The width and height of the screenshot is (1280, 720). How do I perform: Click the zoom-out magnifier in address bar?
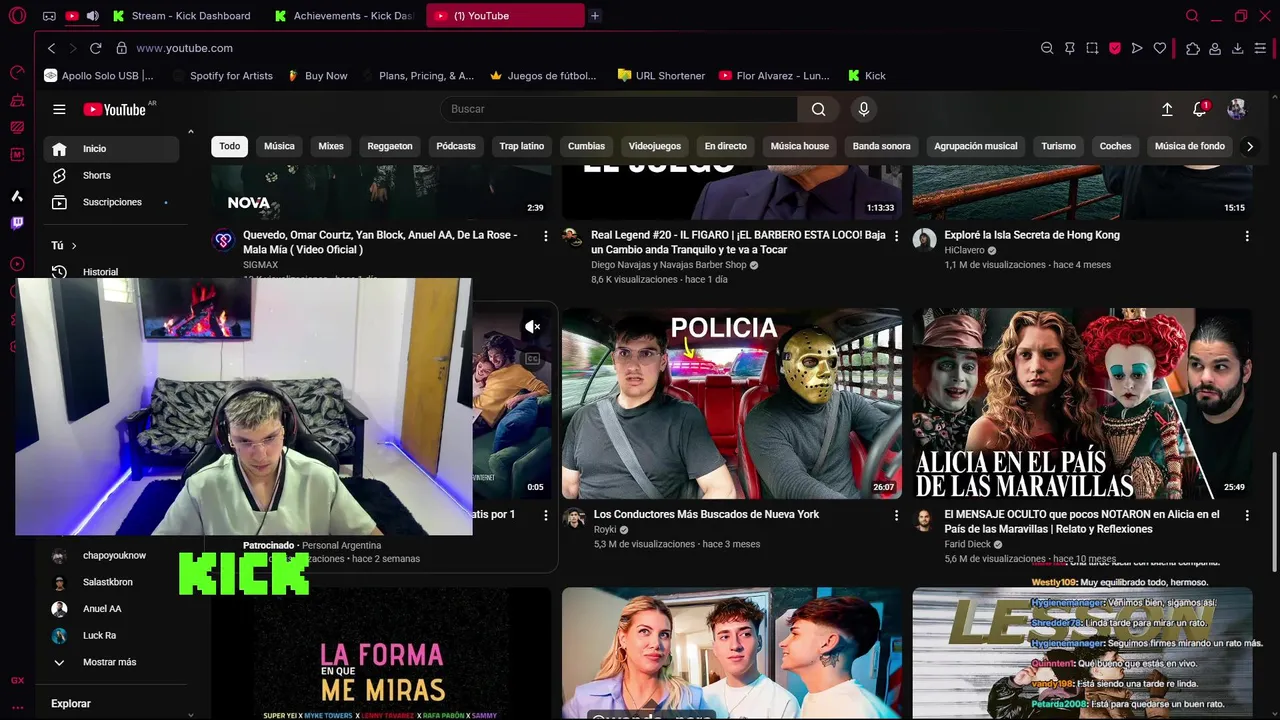[x=1047, y=48]
